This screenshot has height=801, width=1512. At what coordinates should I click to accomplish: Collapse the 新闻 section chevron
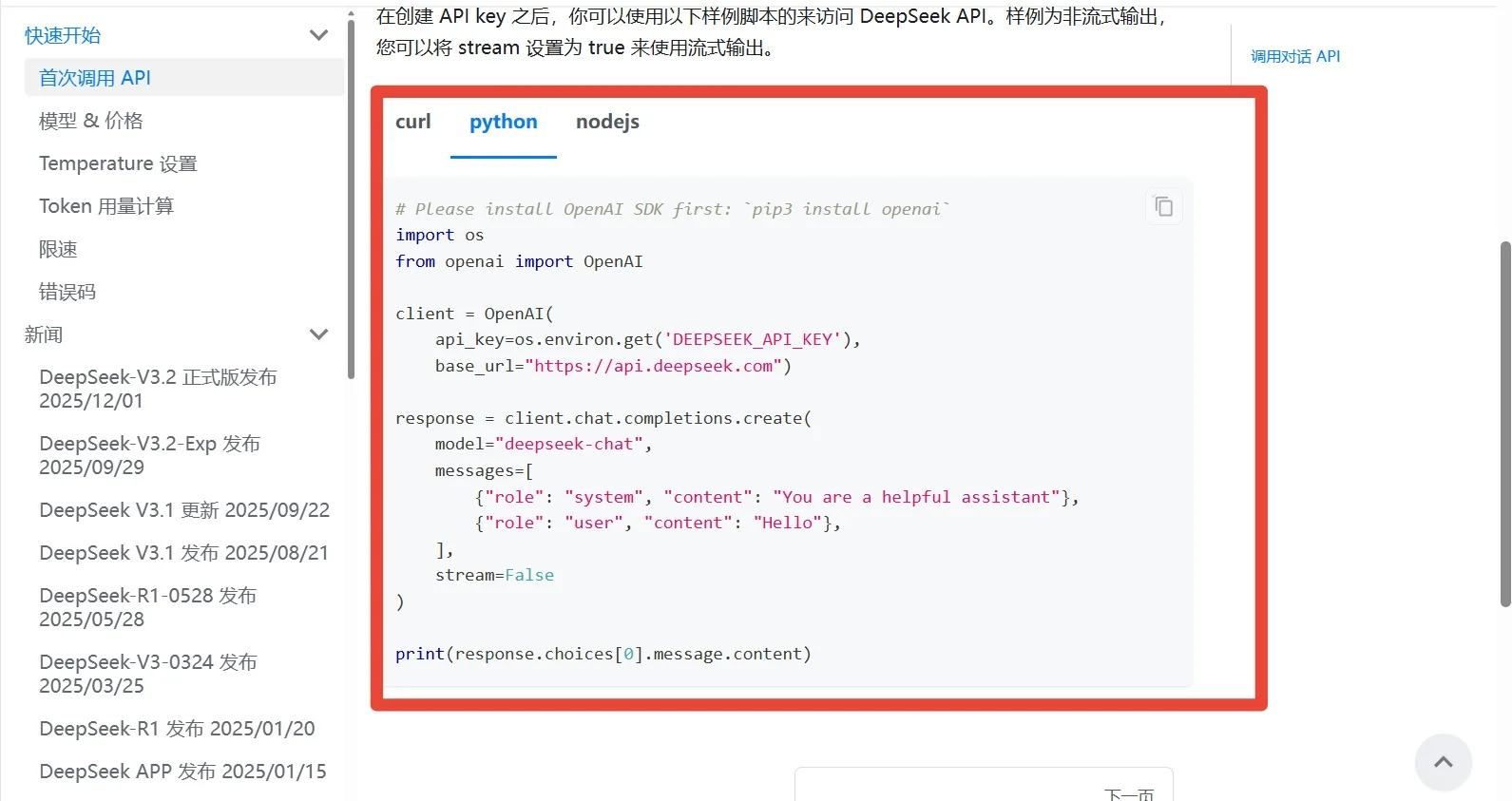pyautogui.click(x=319, y=334)
